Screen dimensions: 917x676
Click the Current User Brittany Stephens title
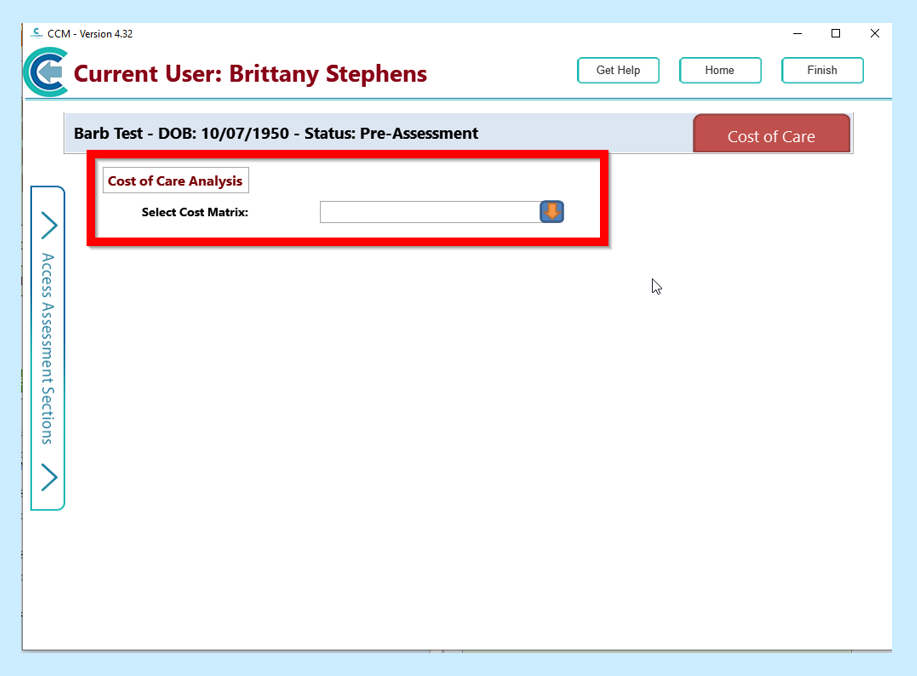click(x=250, y=74)
